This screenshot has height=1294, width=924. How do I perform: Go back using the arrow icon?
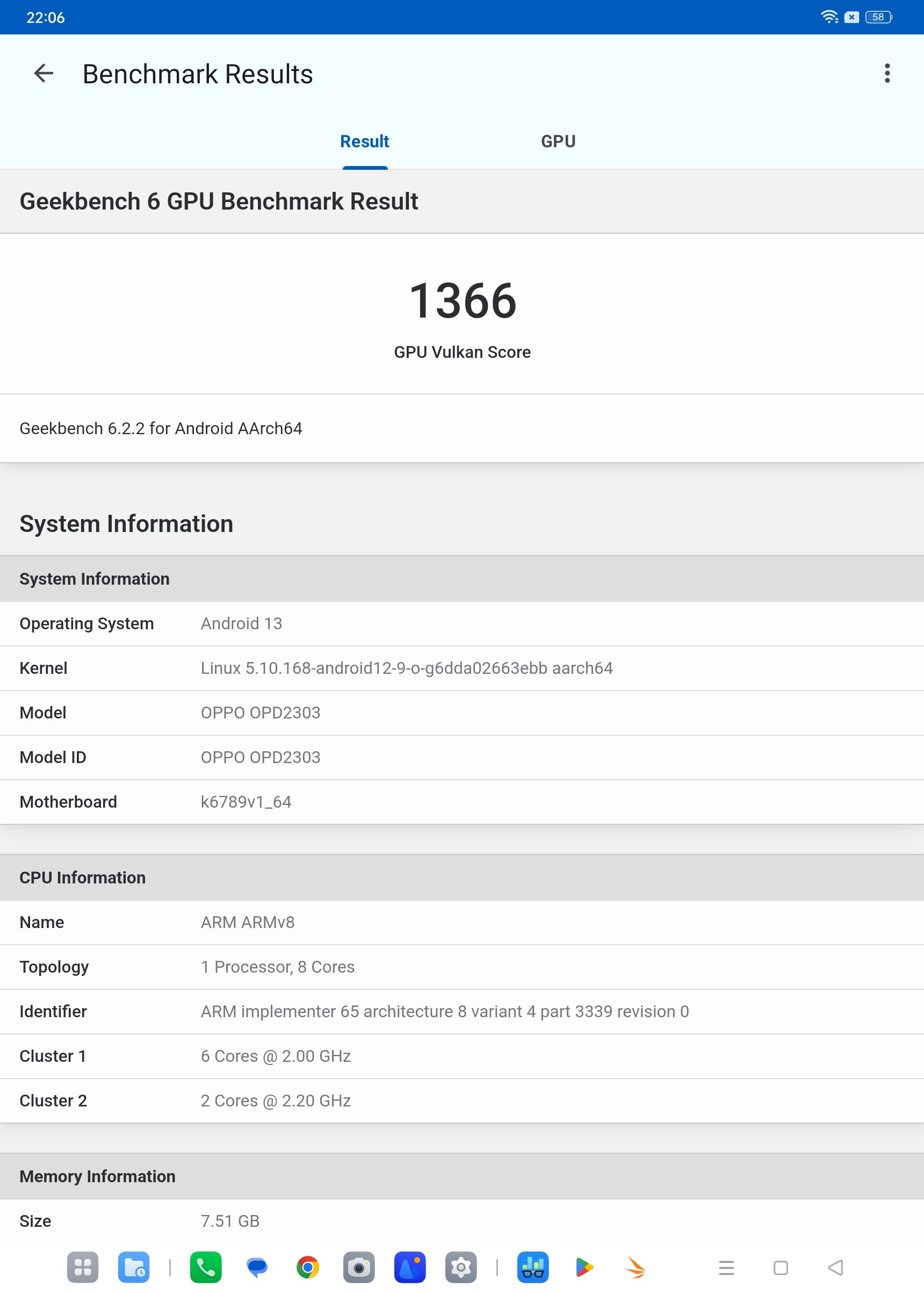44,74
